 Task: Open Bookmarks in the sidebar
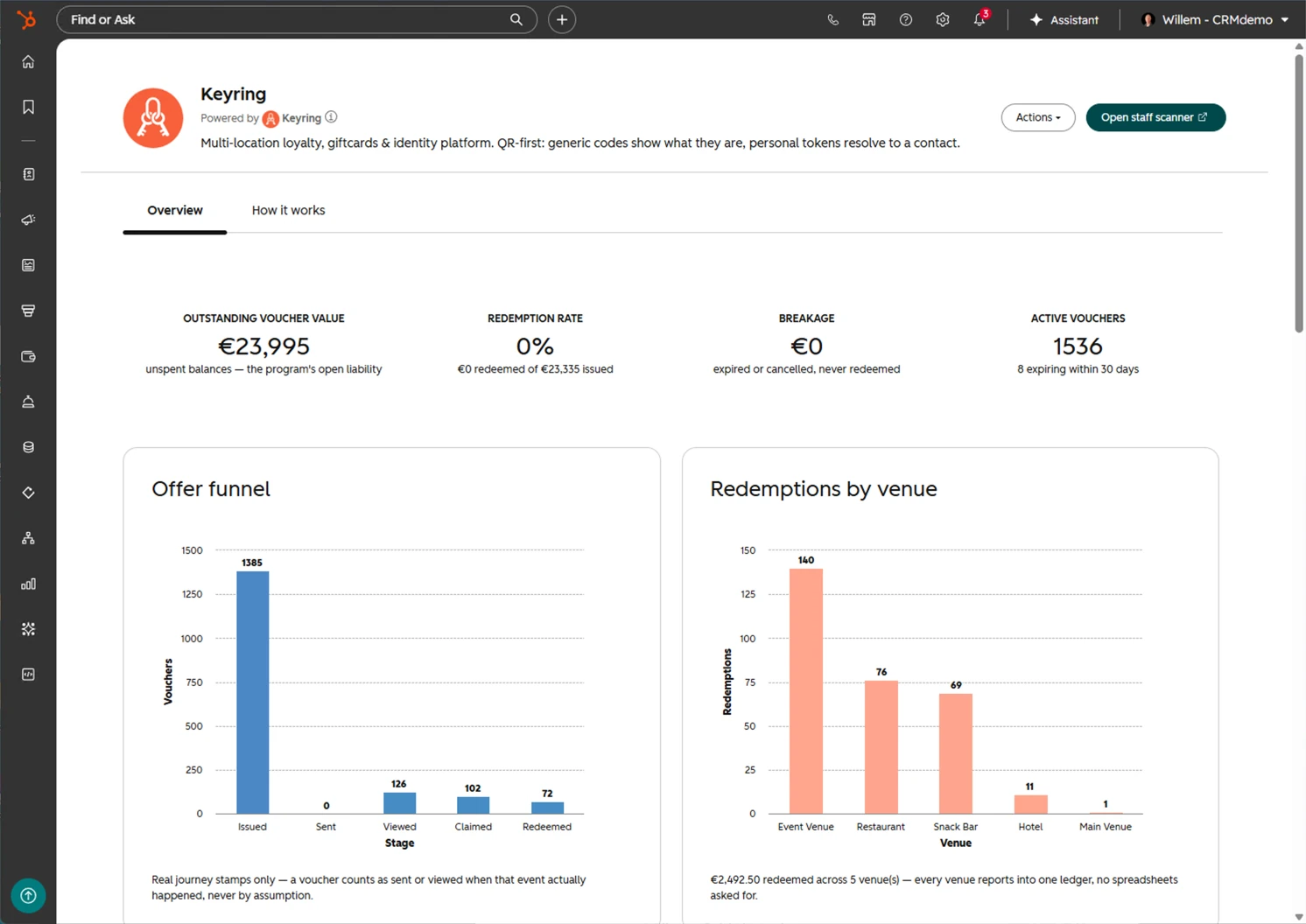pyautogui.click(x=28, y=107)
